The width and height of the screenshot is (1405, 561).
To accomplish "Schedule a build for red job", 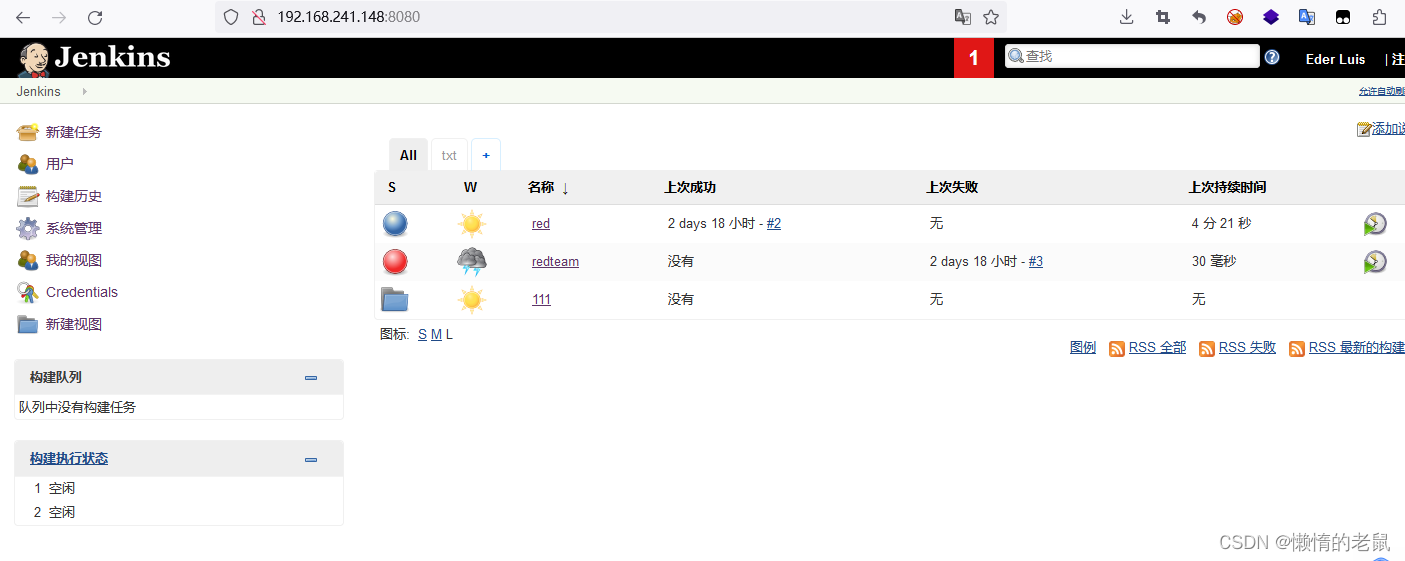I will click(1375, 224).
